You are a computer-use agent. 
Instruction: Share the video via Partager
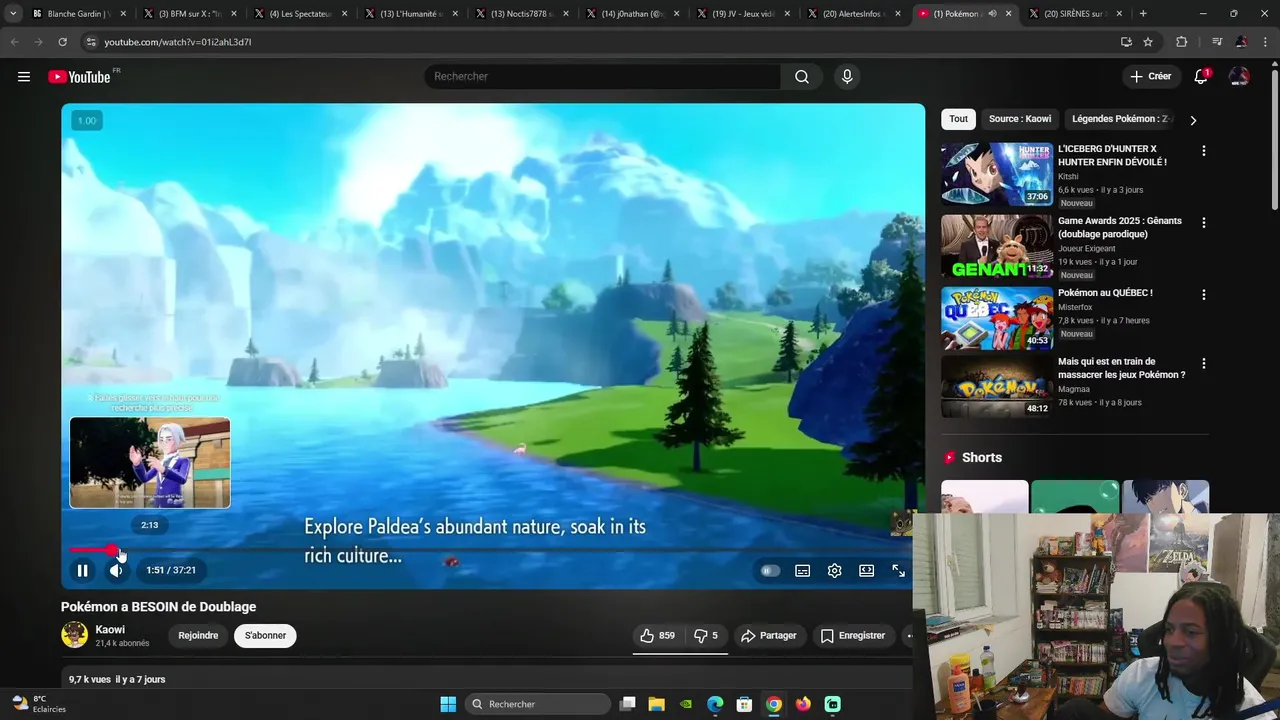768,636
